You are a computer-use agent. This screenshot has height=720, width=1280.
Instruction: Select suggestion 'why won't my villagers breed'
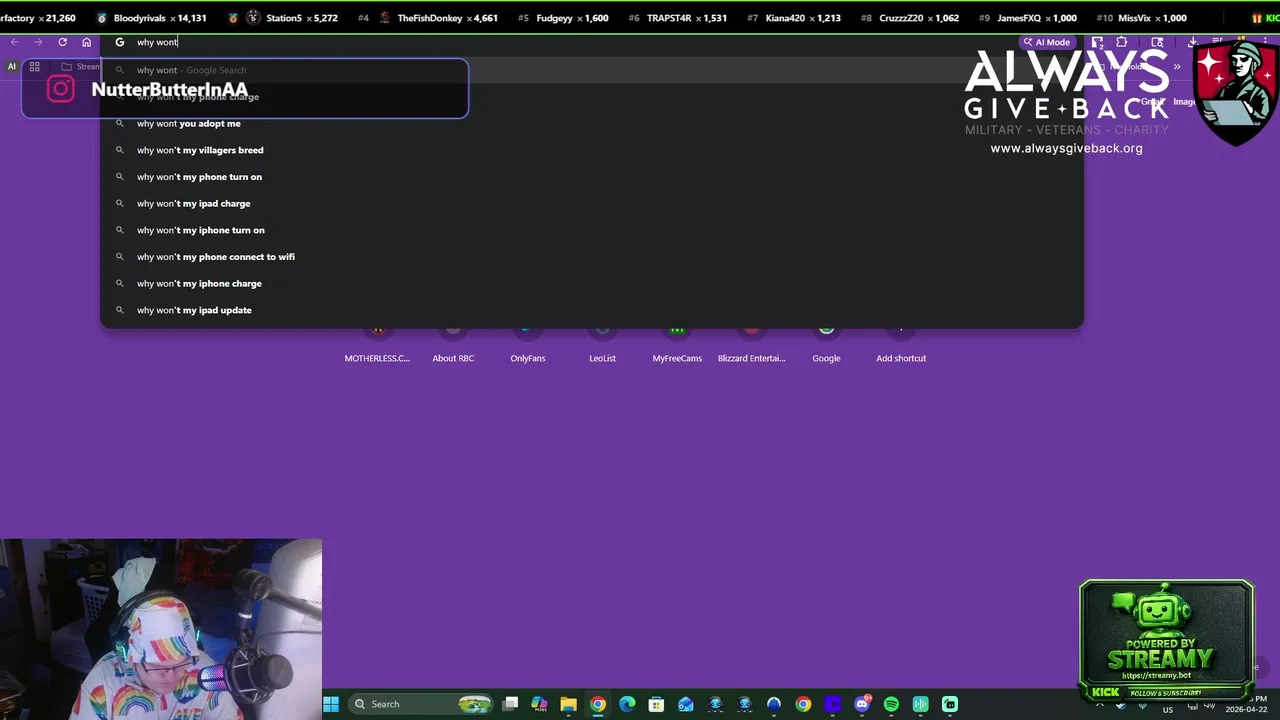(x=591, y=150)
